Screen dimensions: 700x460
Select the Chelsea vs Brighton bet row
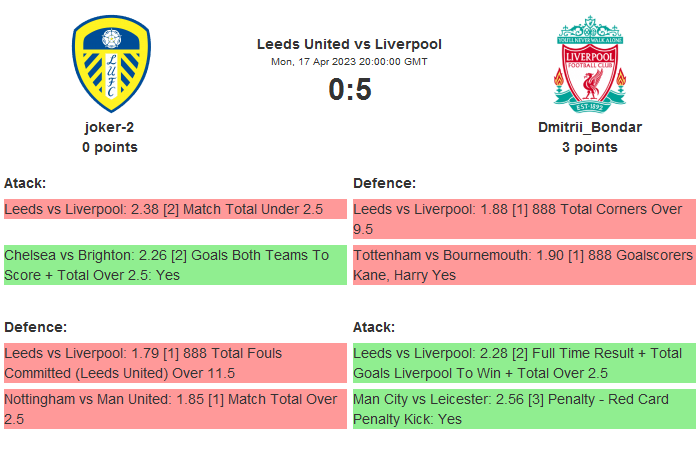point(175,265)
